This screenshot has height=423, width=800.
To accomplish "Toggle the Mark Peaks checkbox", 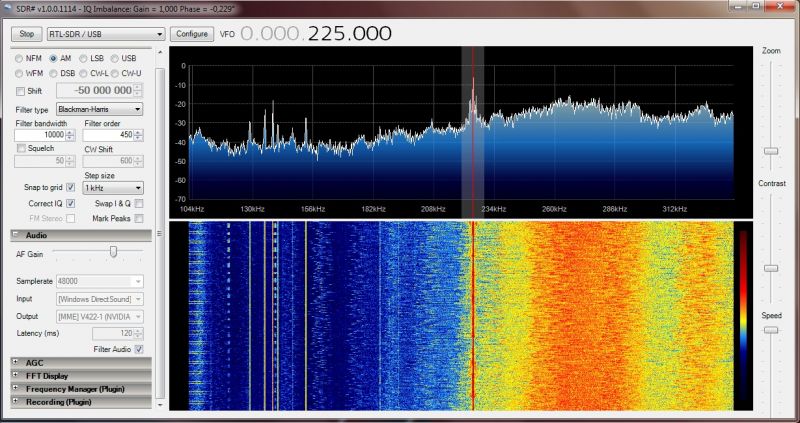I will point(139,218).
